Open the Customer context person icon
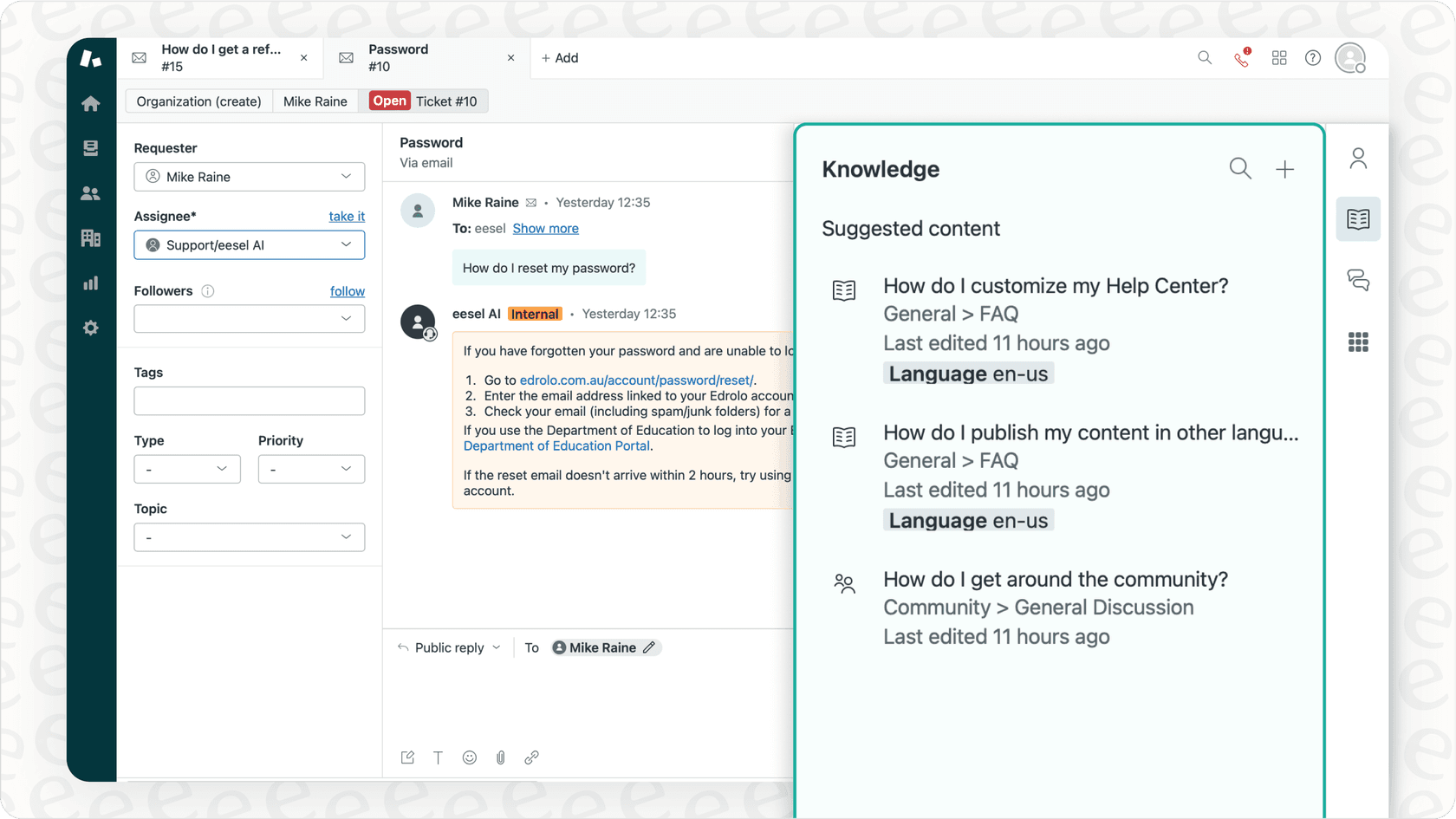Screen dimensions: 1456x819 pyautogui.click(x=1358, y=158)
